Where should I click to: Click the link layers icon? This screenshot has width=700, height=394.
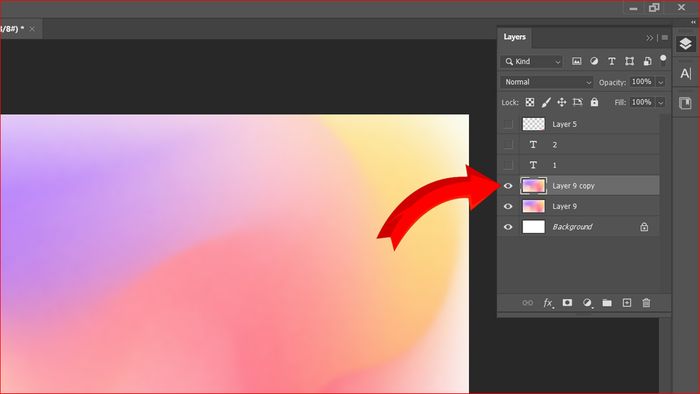coord(527,303)
